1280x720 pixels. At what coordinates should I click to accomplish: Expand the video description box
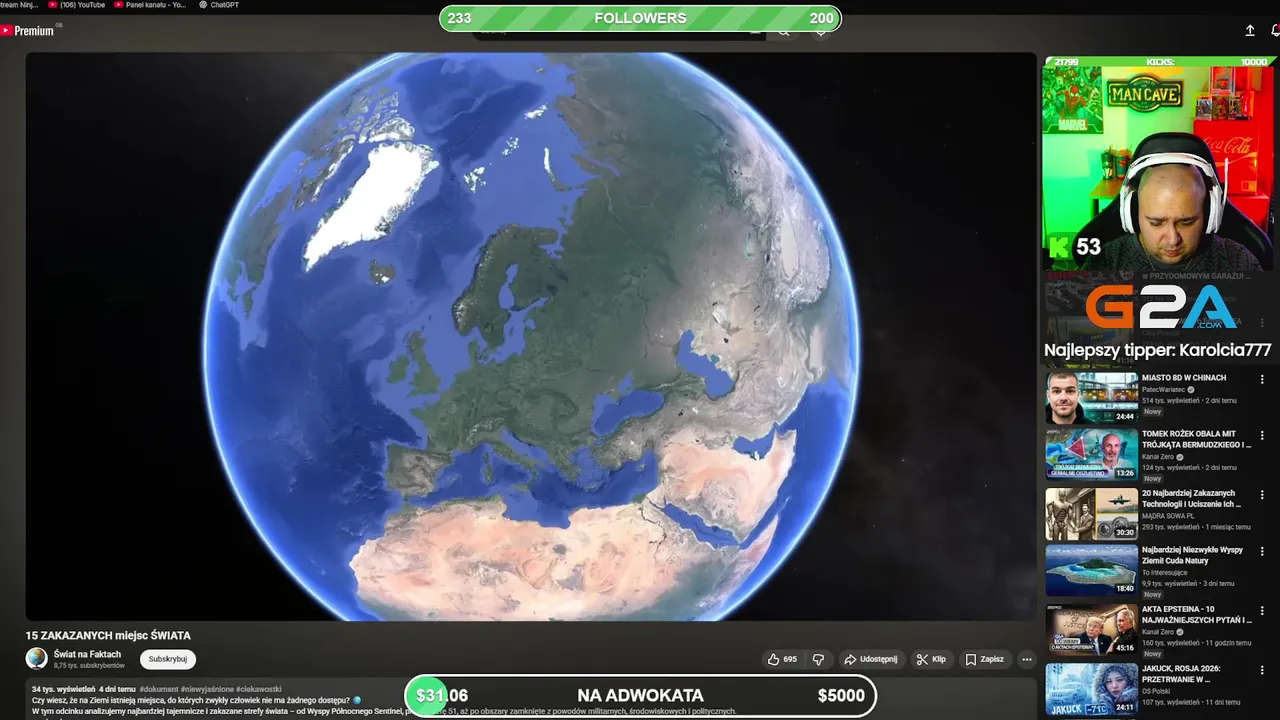[531, 699]
